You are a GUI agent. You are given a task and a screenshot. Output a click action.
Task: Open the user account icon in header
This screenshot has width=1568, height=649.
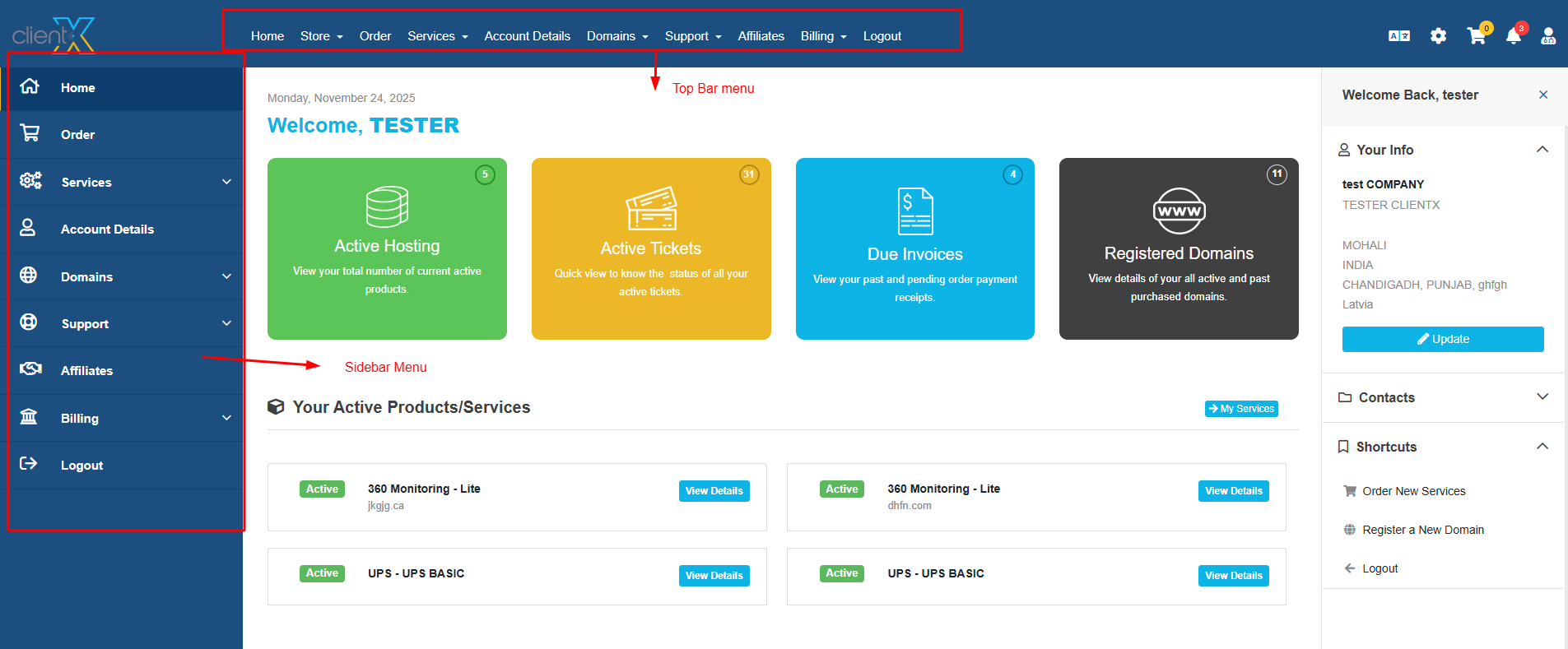pos(1548,36)
